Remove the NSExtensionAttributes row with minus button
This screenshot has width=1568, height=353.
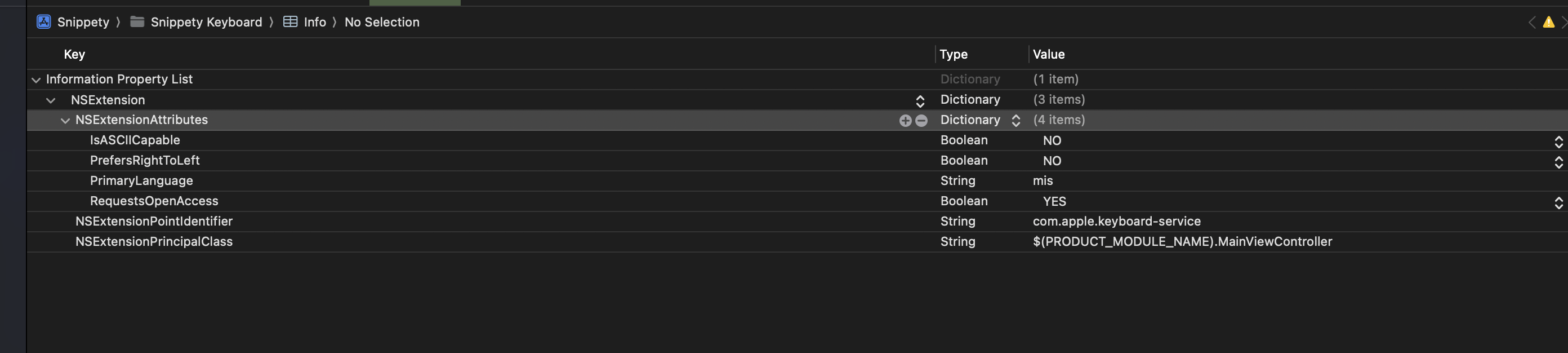click(x=921, y=121)
